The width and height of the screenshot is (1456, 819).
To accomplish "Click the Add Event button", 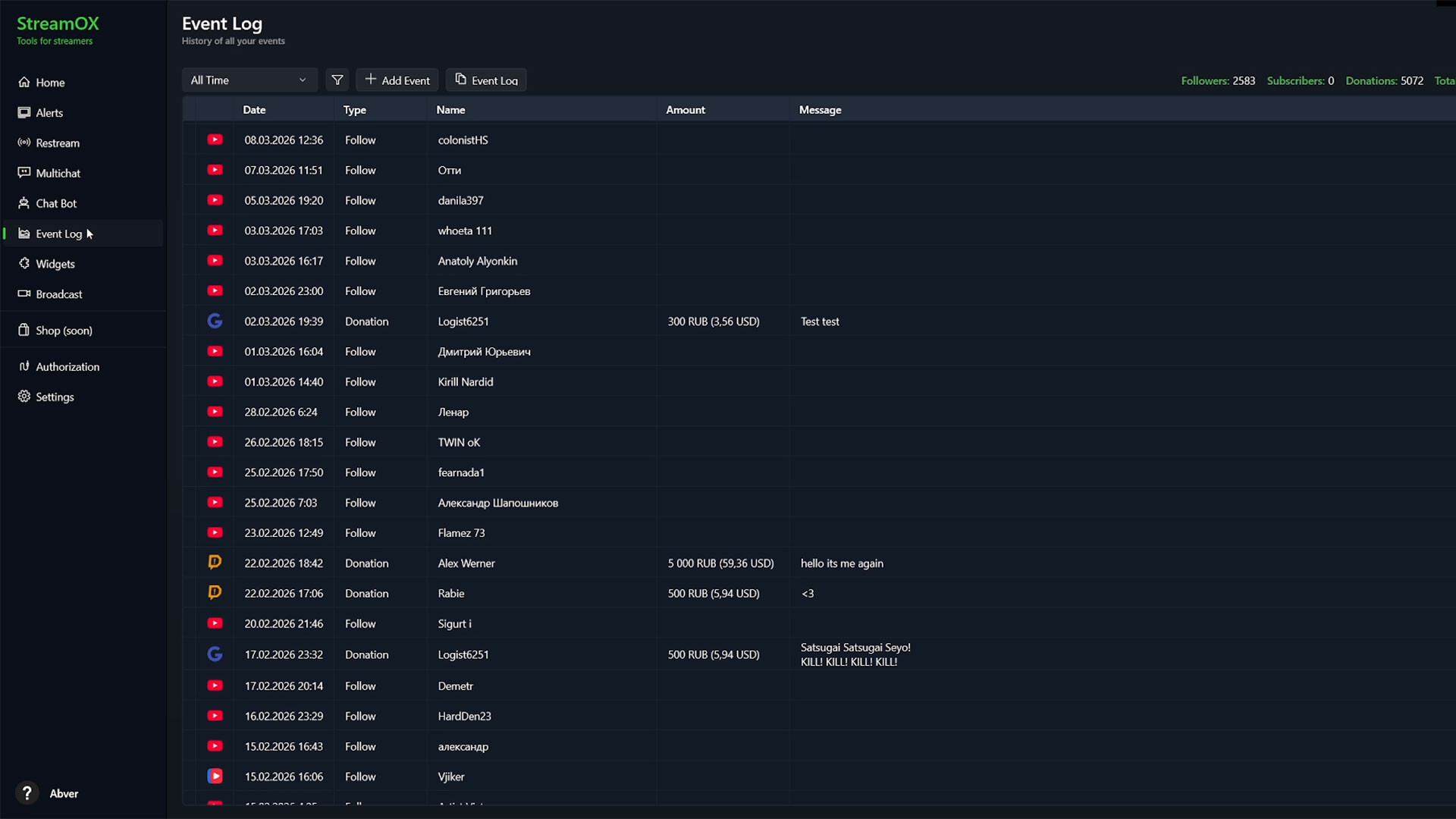I will [397, 80].
